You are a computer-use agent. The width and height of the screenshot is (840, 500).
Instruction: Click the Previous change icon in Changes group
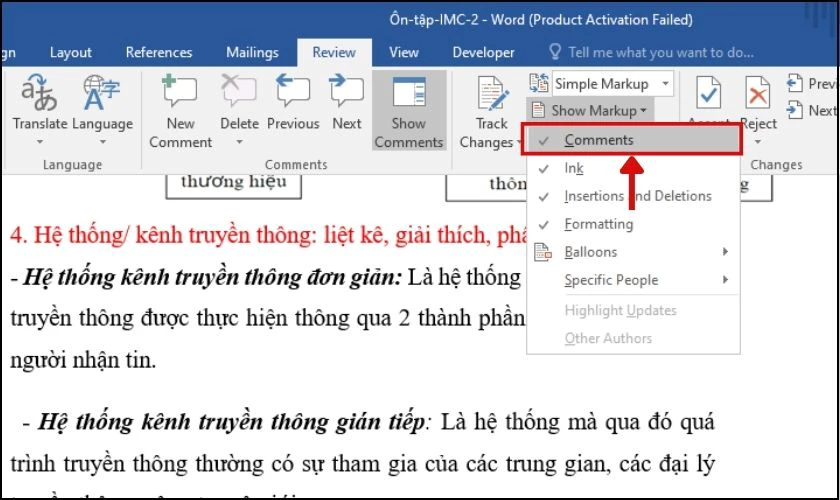pyautogui.click(x=794, y=84)
